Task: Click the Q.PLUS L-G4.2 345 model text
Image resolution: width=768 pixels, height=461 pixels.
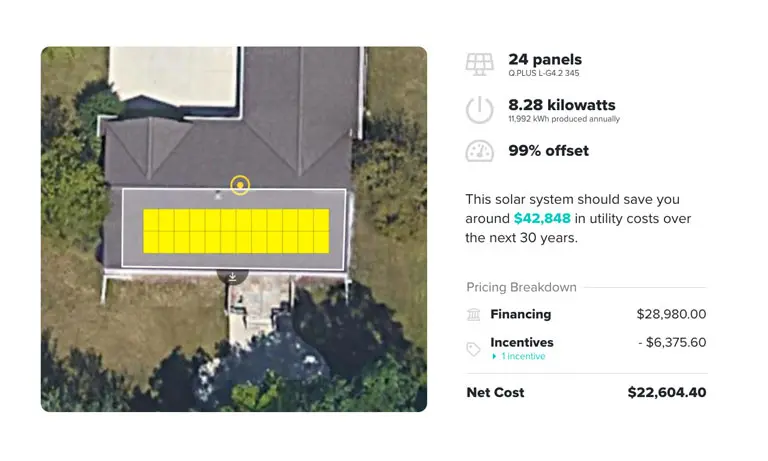Action: coord(542,73)
